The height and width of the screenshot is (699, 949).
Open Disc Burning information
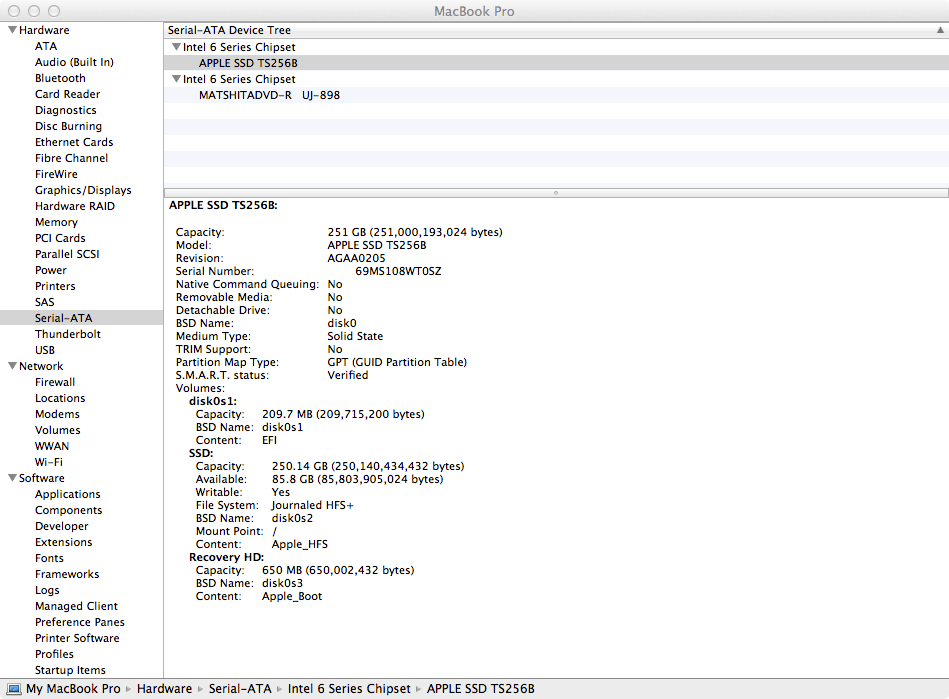coord(68,126)
